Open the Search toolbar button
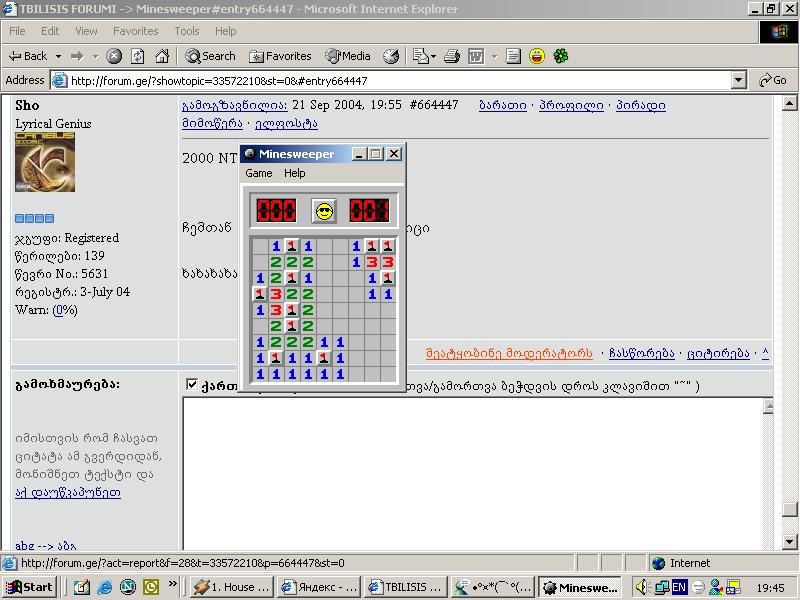 click(x=210, y=56)
